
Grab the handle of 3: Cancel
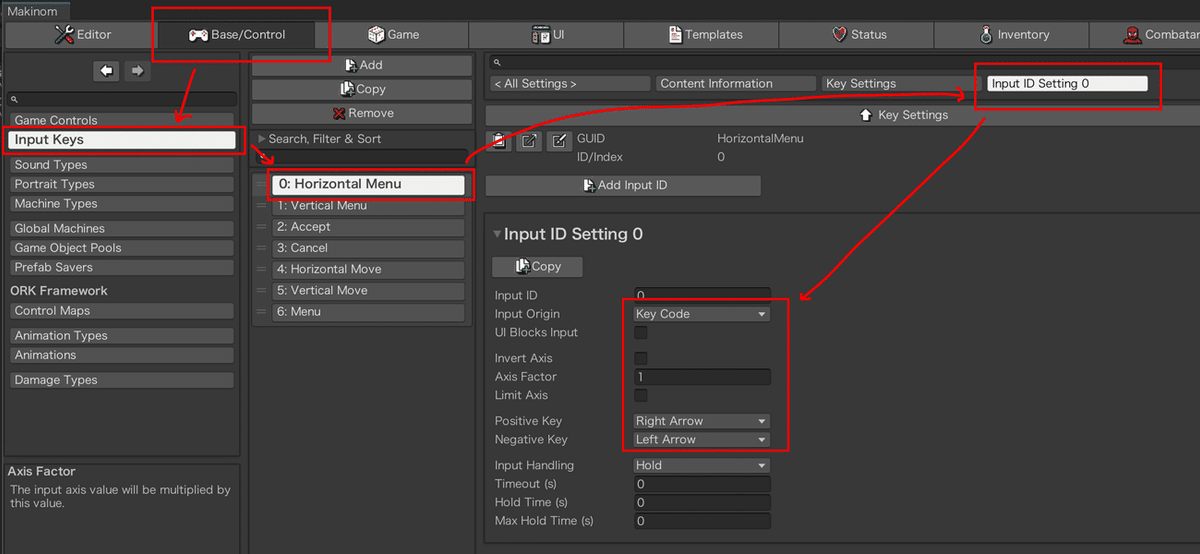(262, 248)
